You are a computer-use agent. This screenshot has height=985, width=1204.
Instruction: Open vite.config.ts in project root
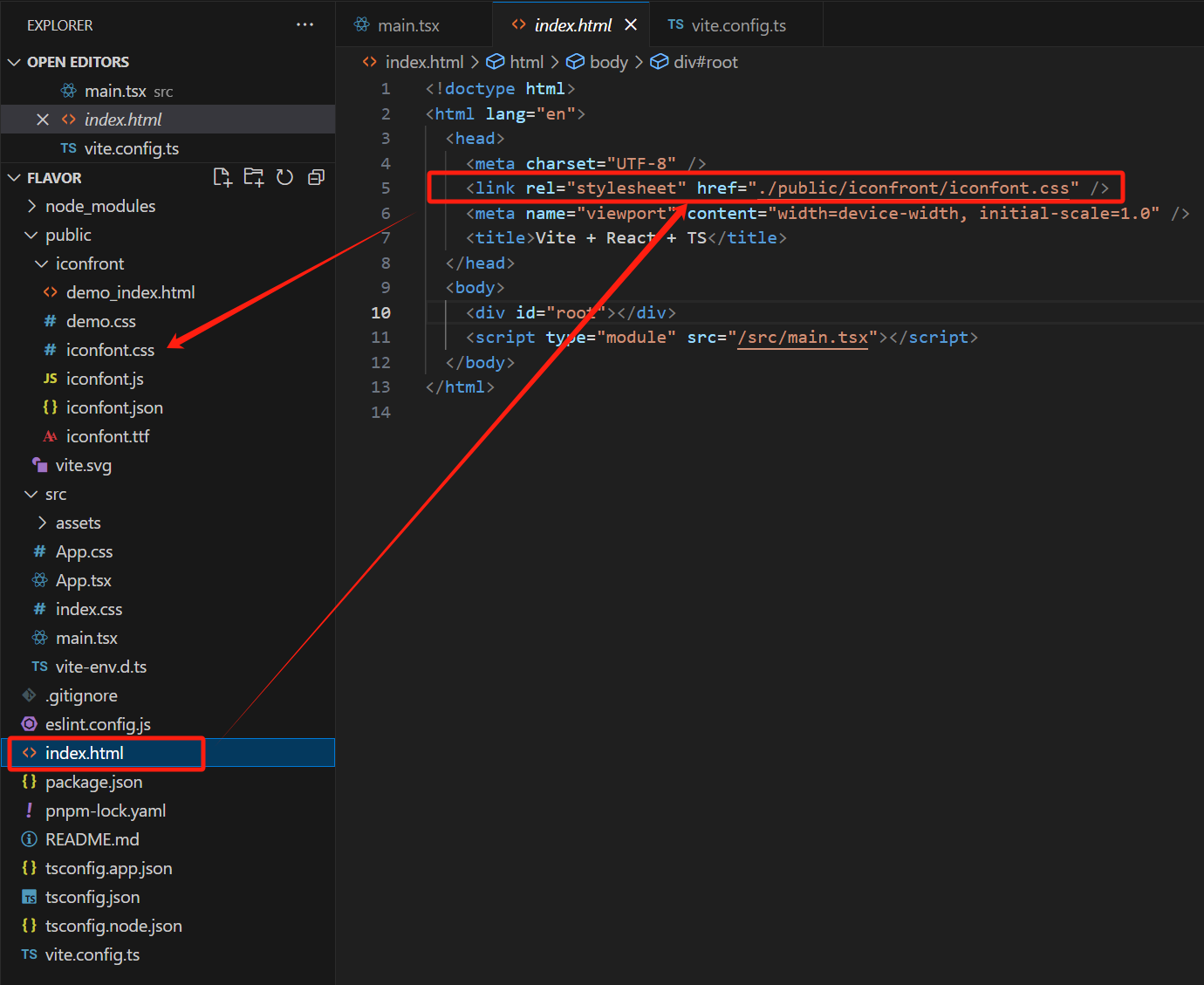pyautogui.click(x=168, y=954)
